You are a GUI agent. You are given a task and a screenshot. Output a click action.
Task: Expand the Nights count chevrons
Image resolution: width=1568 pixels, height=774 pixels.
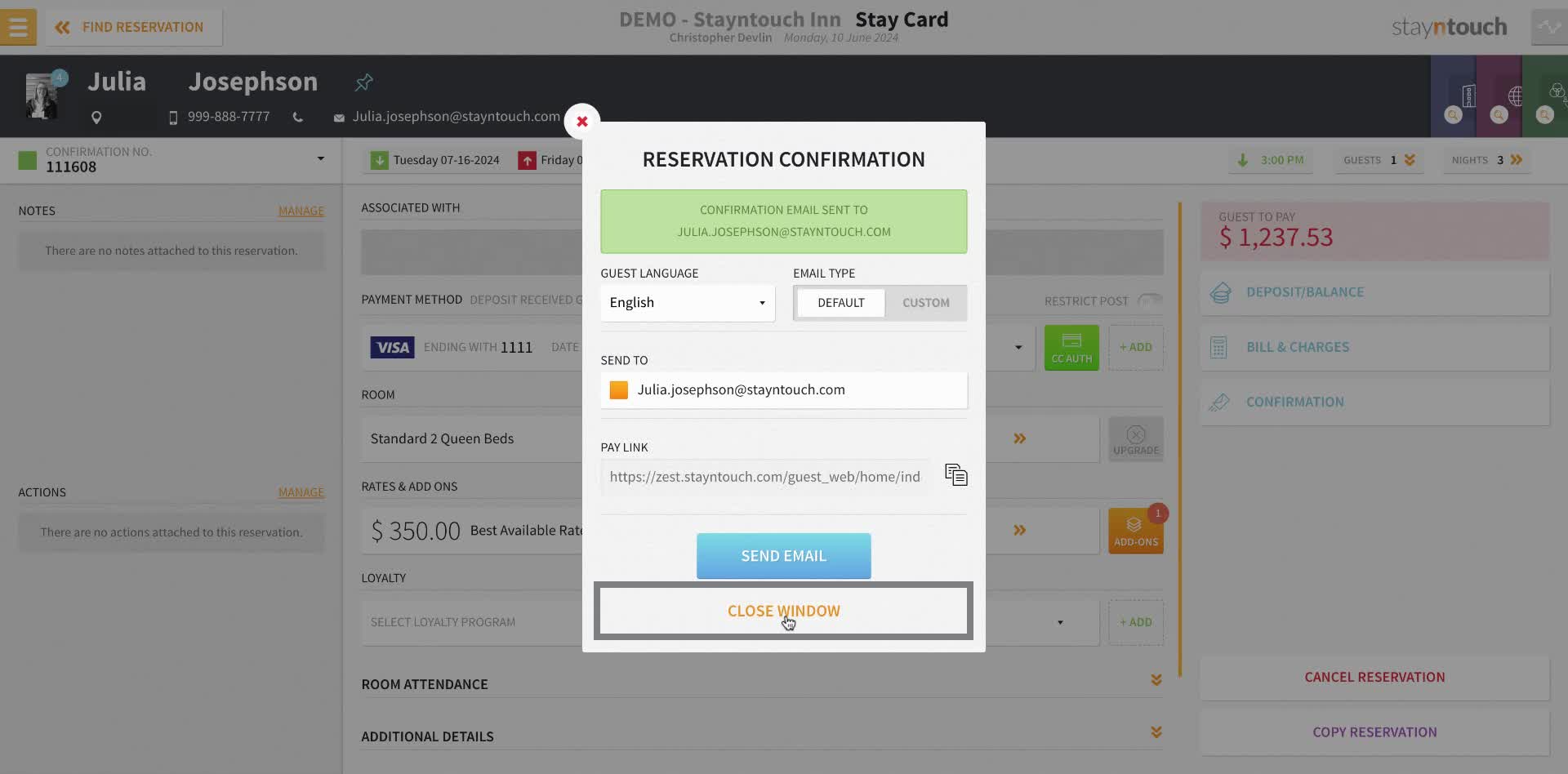click(x=1517, y=160)
